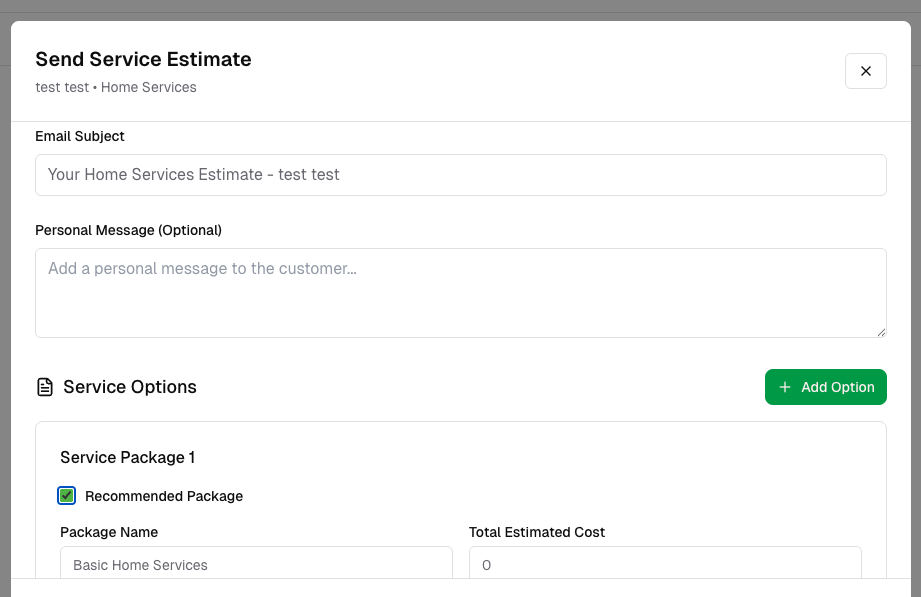Click the green checkmark inside Recommended Package box
This screenshot has width=921, height=597.
coord(66,495)
